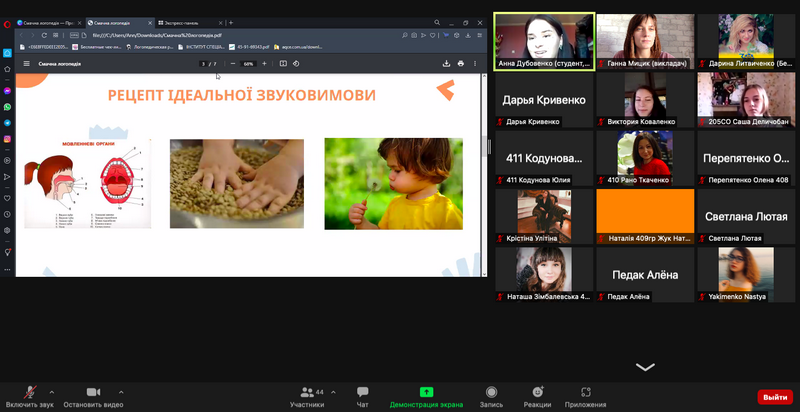
Task: Open WhatsApp in Opera sidebar
Action: point(7,107)
